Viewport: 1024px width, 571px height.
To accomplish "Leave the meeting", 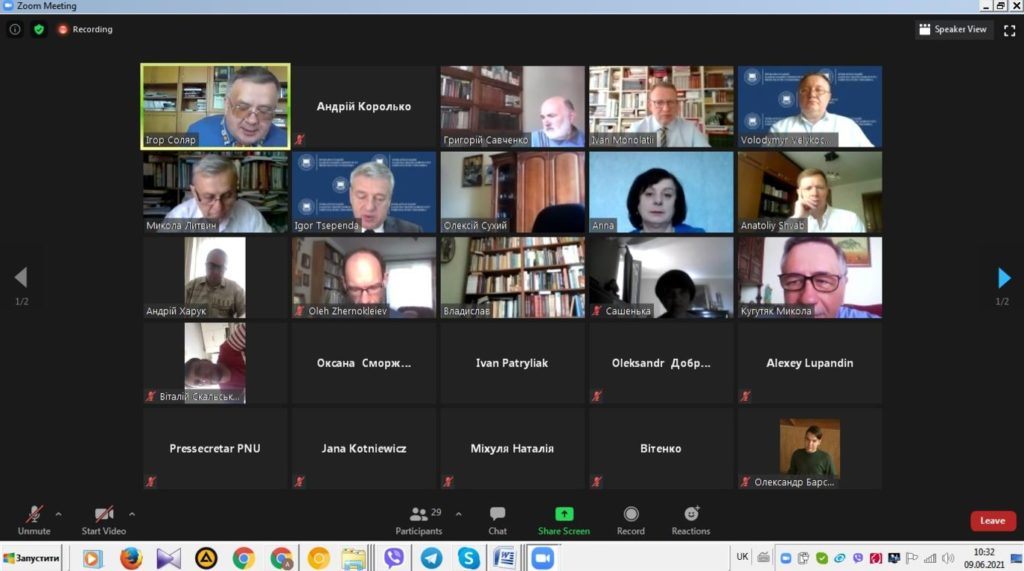I will coord(992,521).
